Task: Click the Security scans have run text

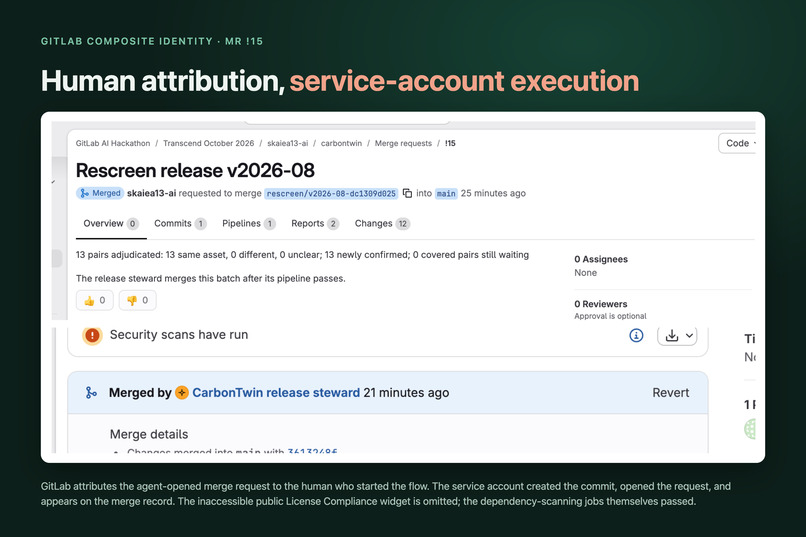Action: [179, 335]
